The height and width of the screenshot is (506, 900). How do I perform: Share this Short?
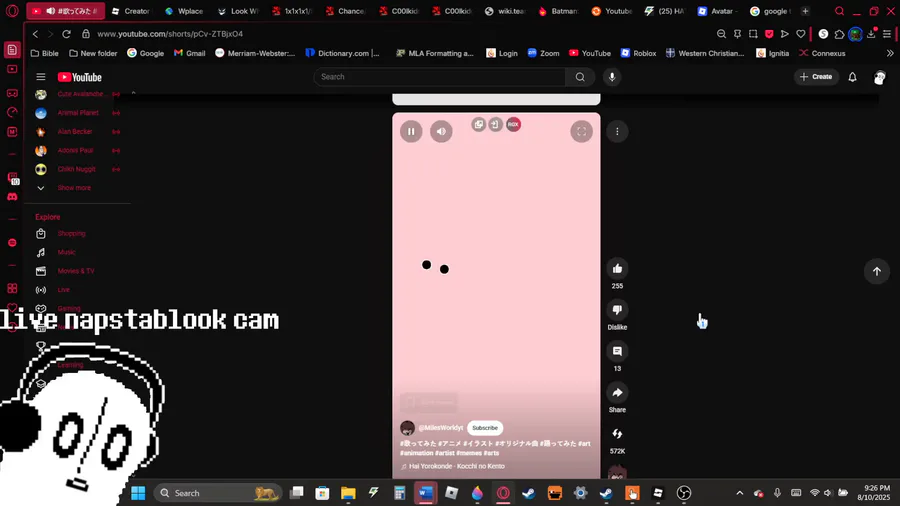[x=617, y=392]
